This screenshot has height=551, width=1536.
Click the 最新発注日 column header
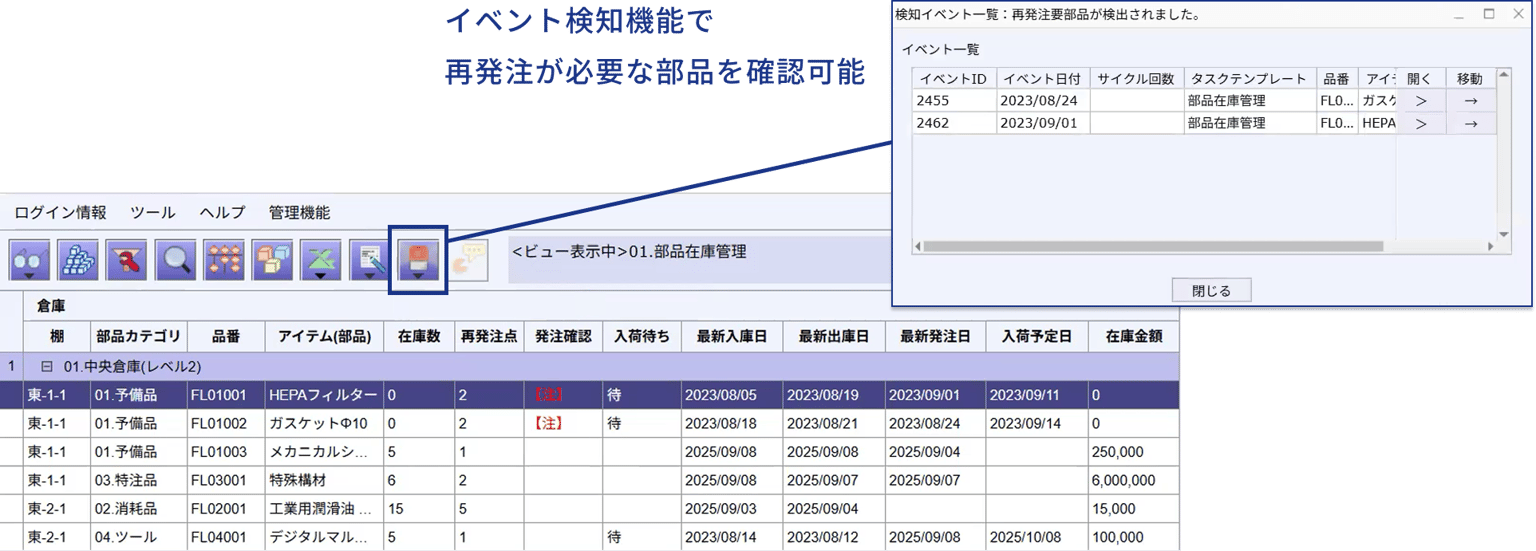click(935, 337)
